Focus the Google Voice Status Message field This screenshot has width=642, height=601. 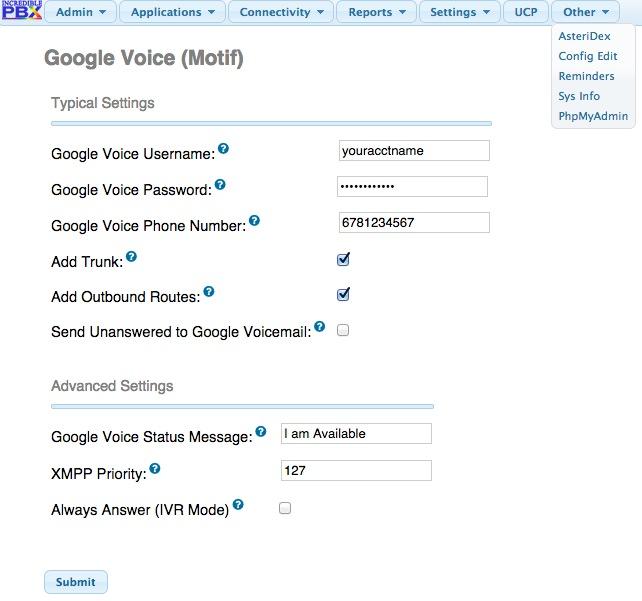[356, 434]
